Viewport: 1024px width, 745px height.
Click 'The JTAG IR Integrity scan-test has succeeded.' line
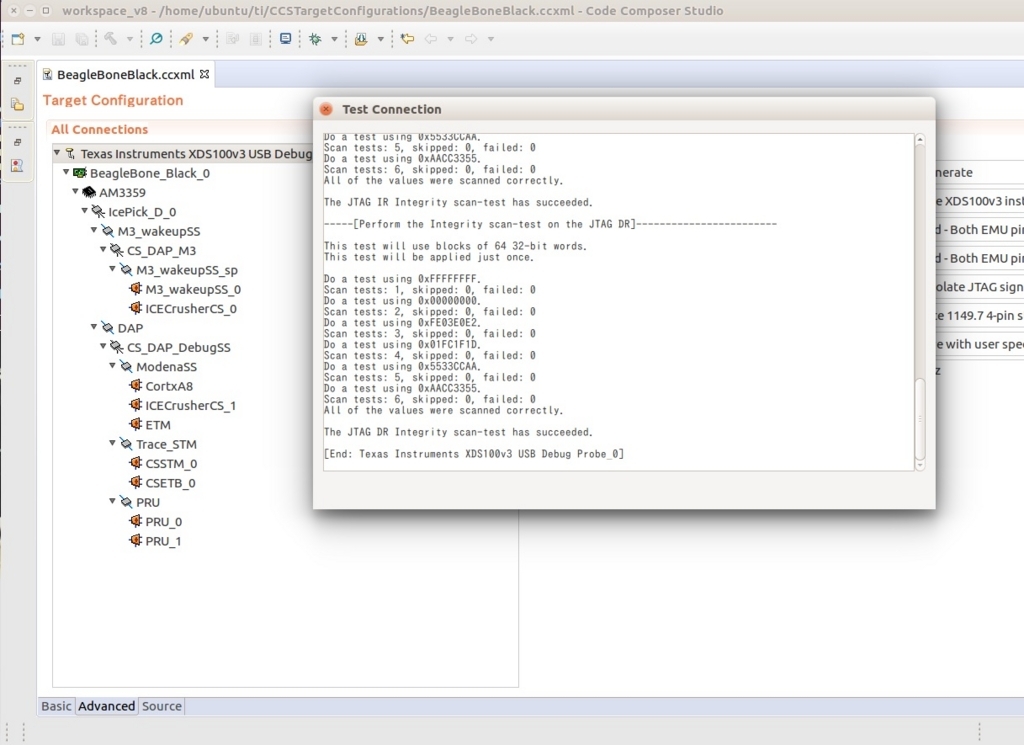pos(458,202)
